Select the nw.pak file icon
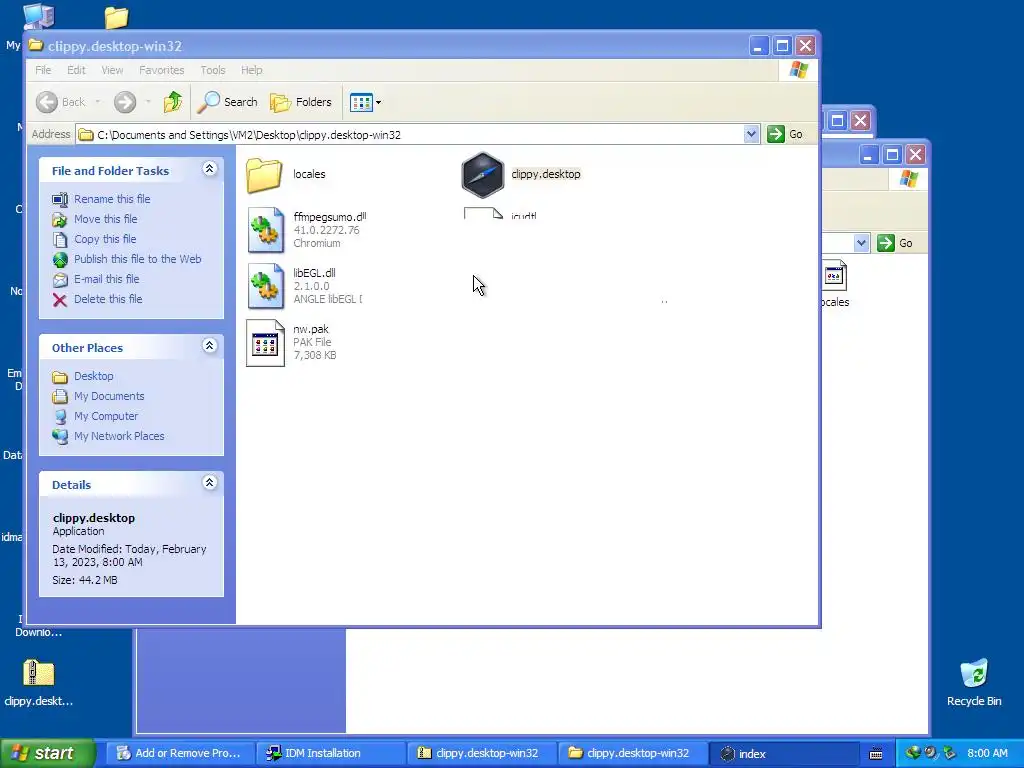Image resolution: width=1024 pixels, height=768 pixels. 265,343
